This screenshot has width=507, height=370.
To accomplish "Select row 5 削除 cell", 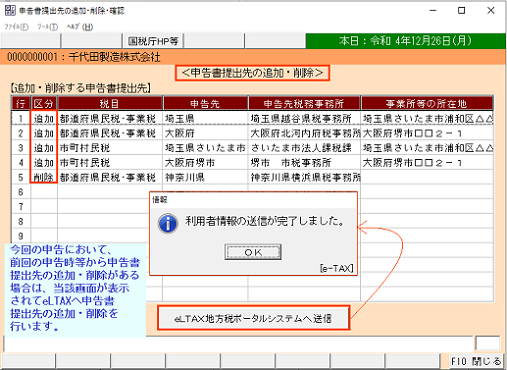I will click(x=44, y=177).
